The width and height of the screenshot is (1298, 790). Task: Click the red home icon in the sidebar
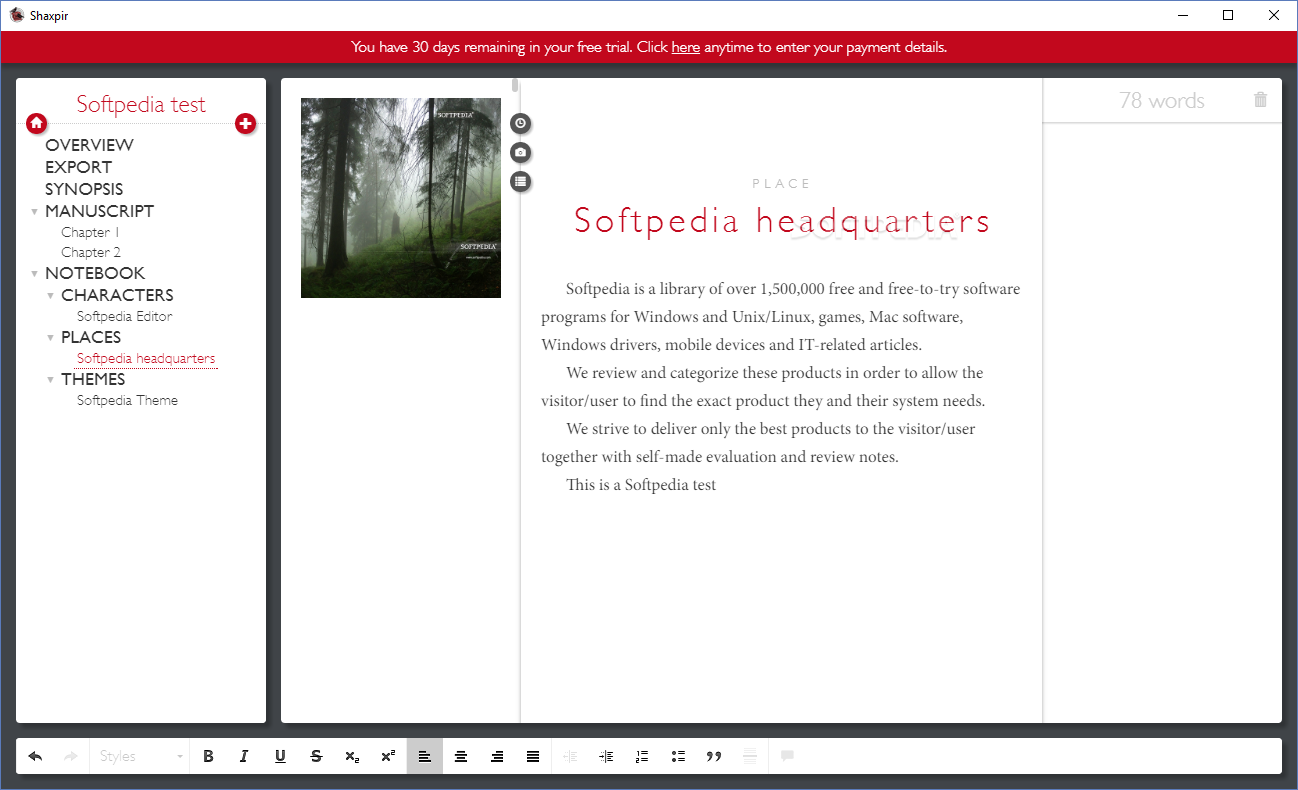point(36,123)
